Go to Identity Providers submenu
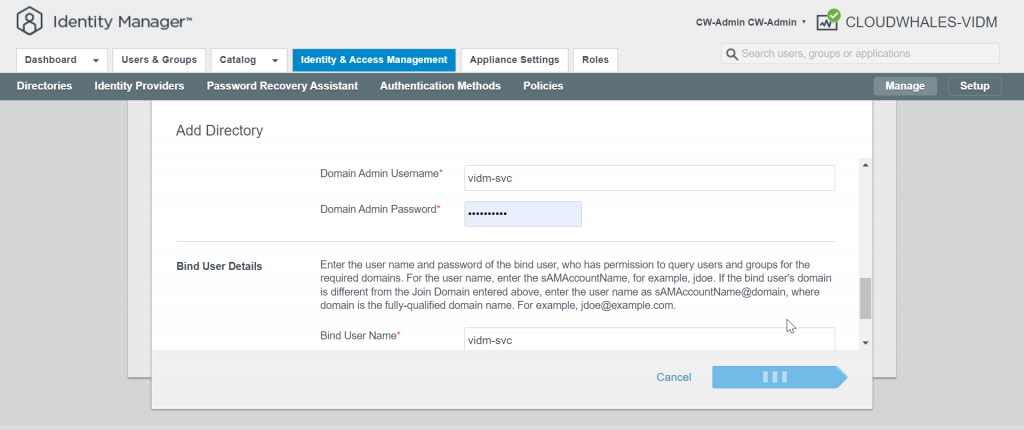 (x=139, y=86)
